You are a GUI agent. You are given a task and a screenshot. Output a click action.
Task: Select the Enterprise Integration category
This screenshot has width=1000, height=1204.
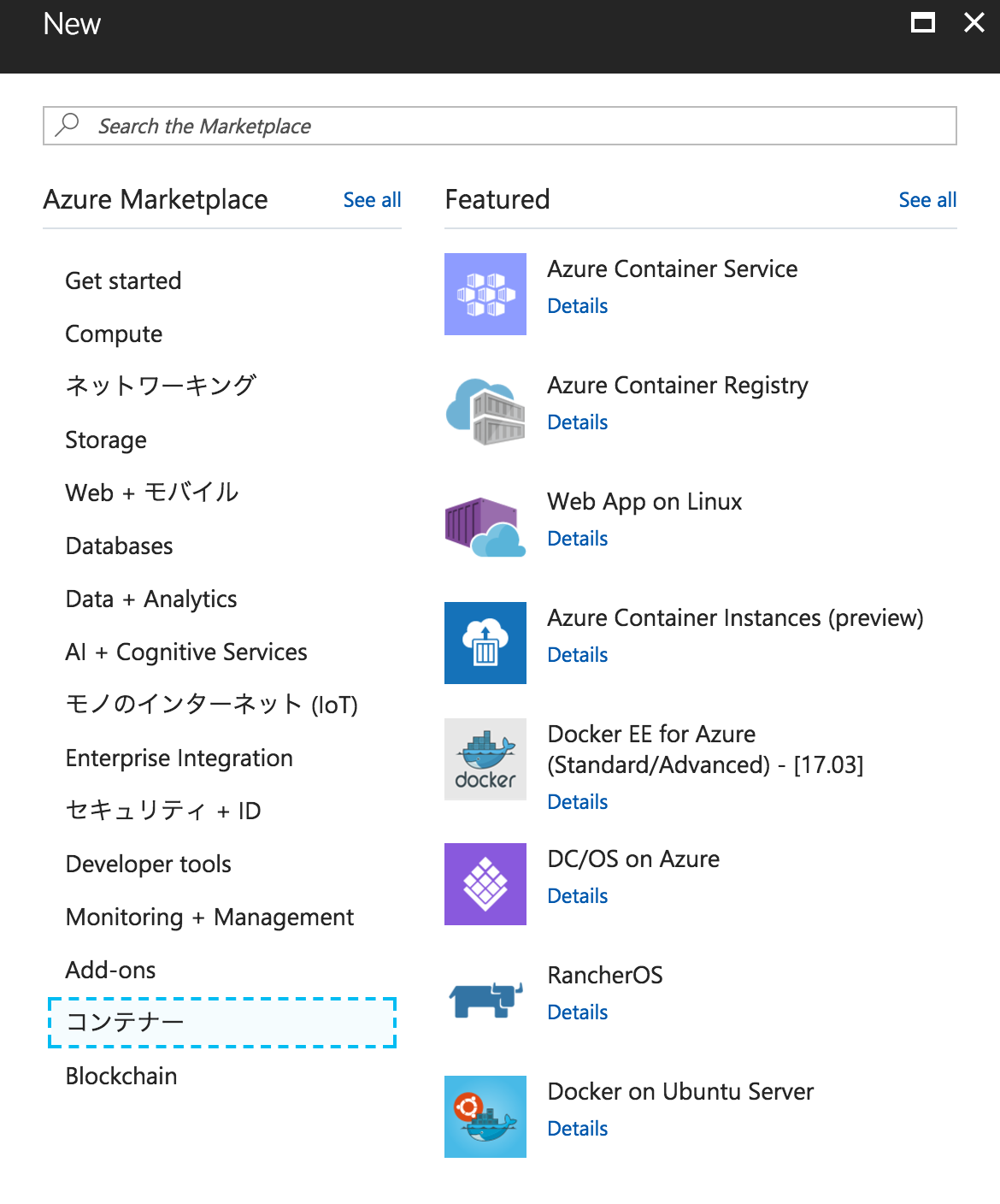point(179,758)
